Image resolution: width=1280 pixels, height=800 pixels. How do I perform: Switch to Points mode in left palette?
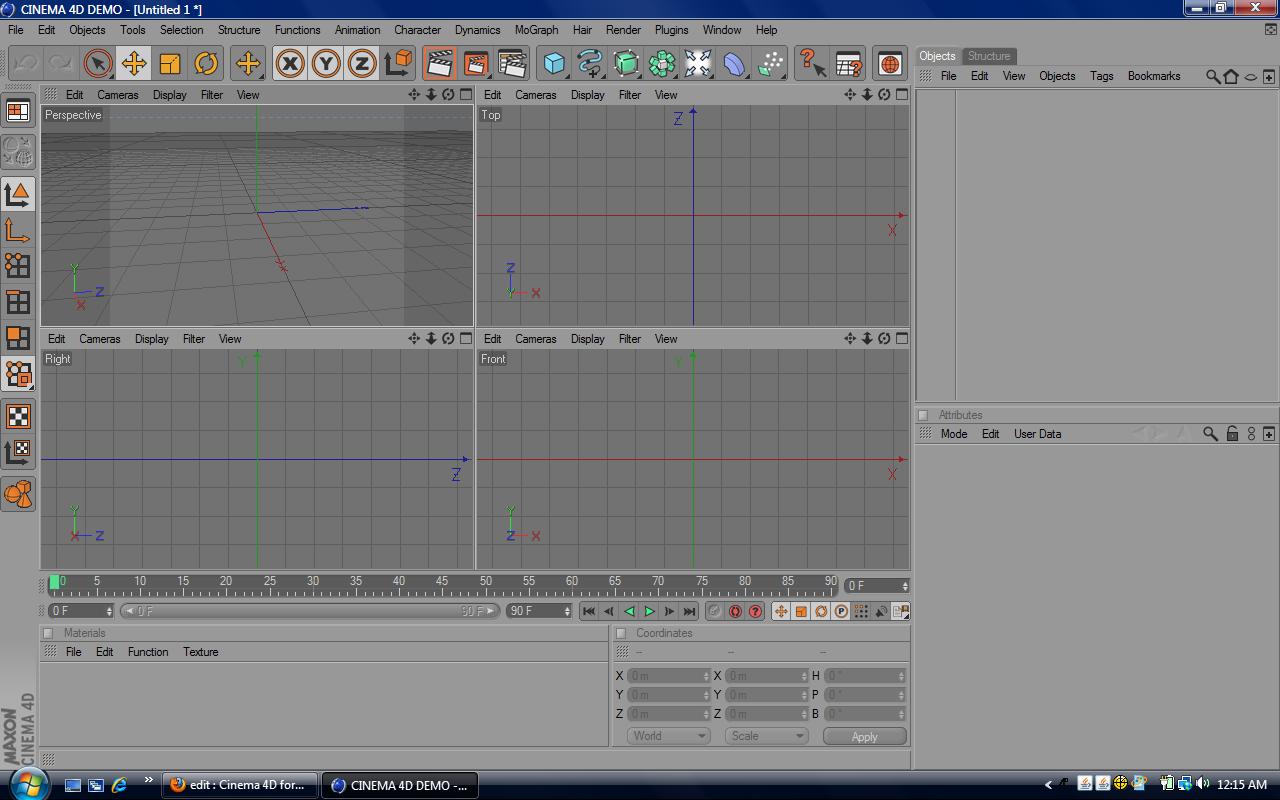tap(18, 265)
